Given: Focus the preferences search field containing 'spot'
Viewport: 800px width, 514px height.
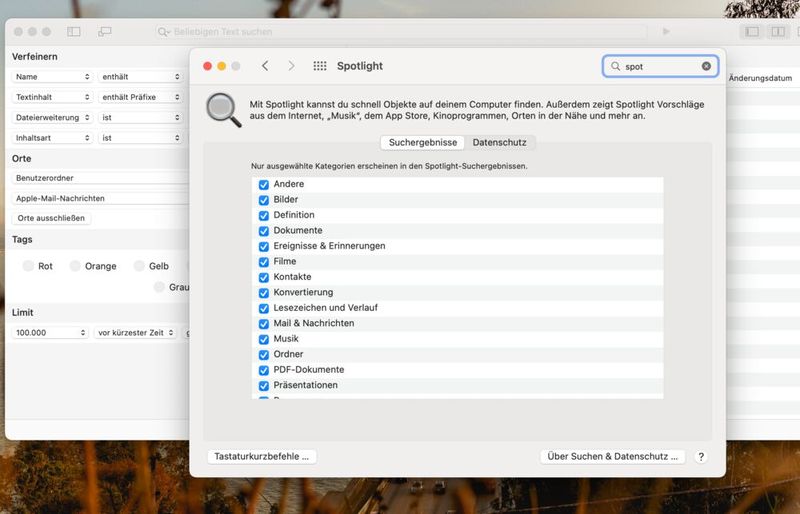Looking at the screenshot, I should click(661, 66).
